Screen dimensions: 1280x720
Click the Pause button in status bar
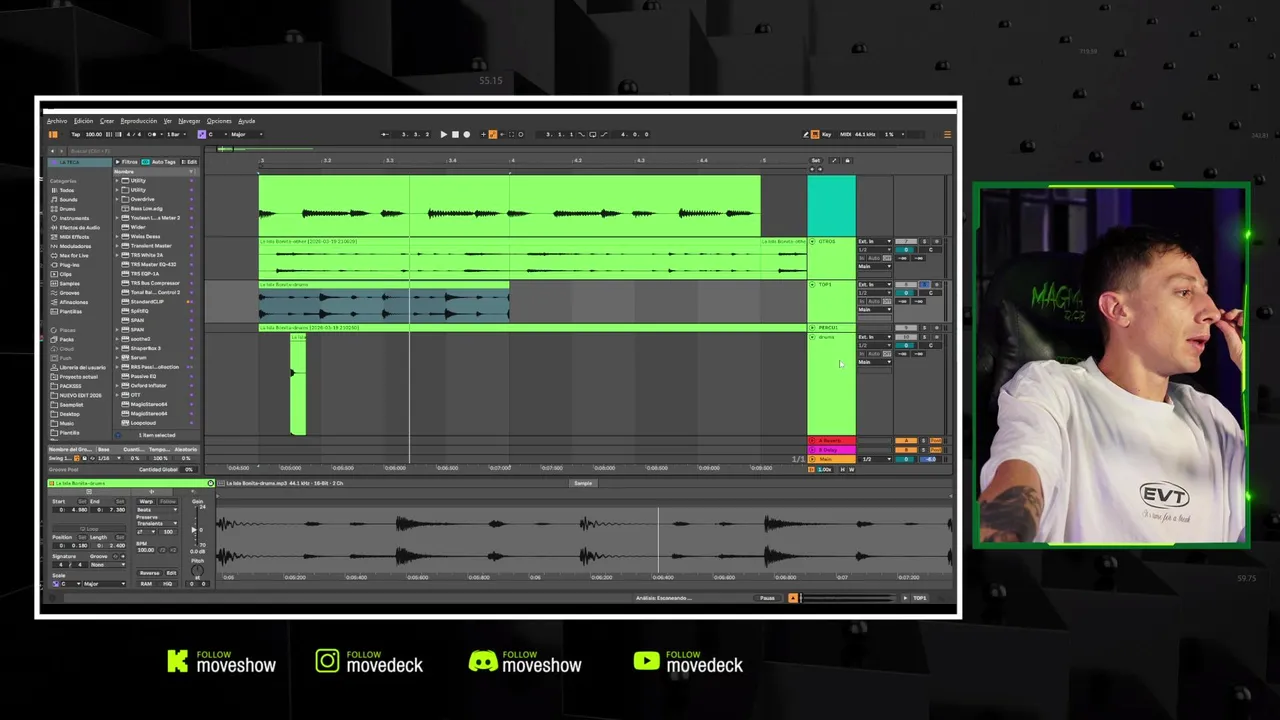click(x=767, y=598)
